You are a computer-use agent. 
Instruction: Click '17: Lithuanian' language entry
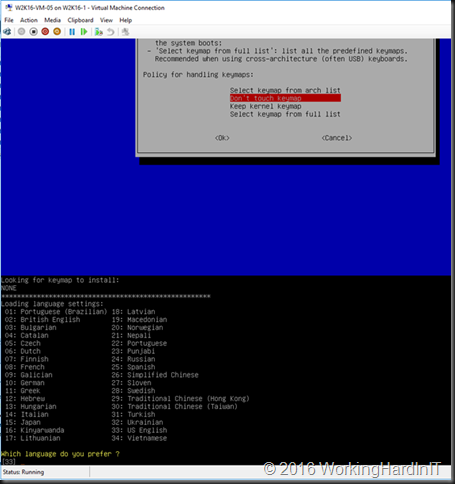[x=33, y=438]
